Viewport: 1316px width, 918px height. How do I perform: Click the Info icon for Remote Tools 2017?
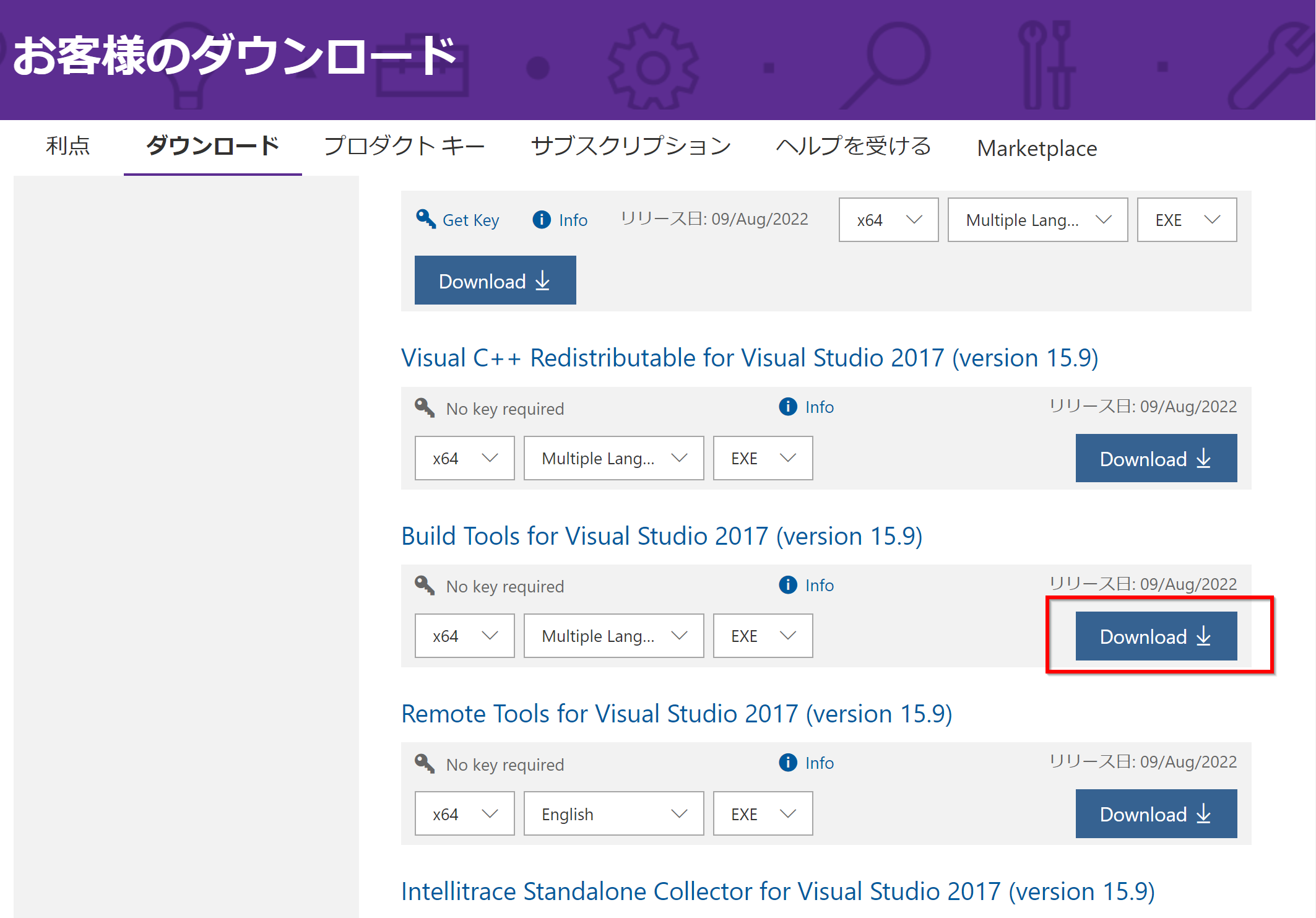pyautogui.click(x=788, y=763)
